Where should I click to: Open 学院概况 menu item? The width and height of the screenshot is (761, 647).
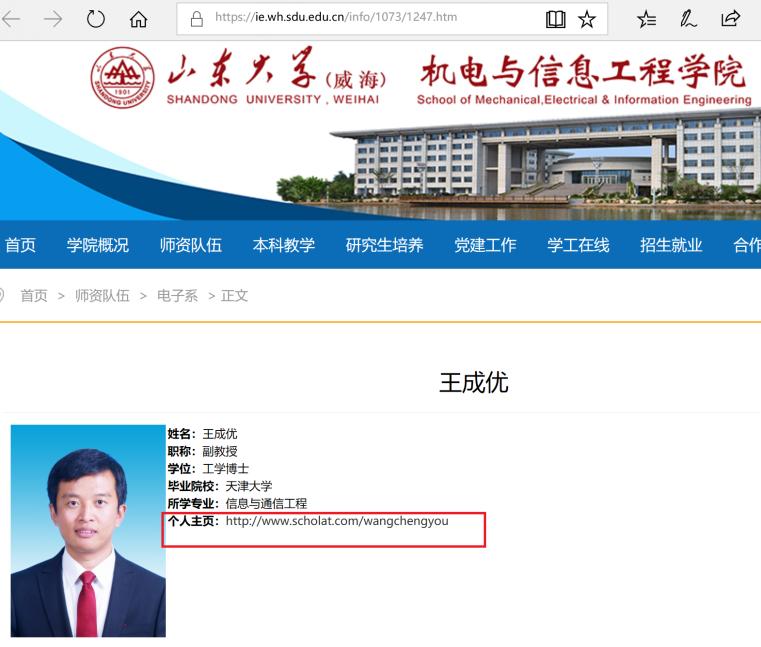98,245
